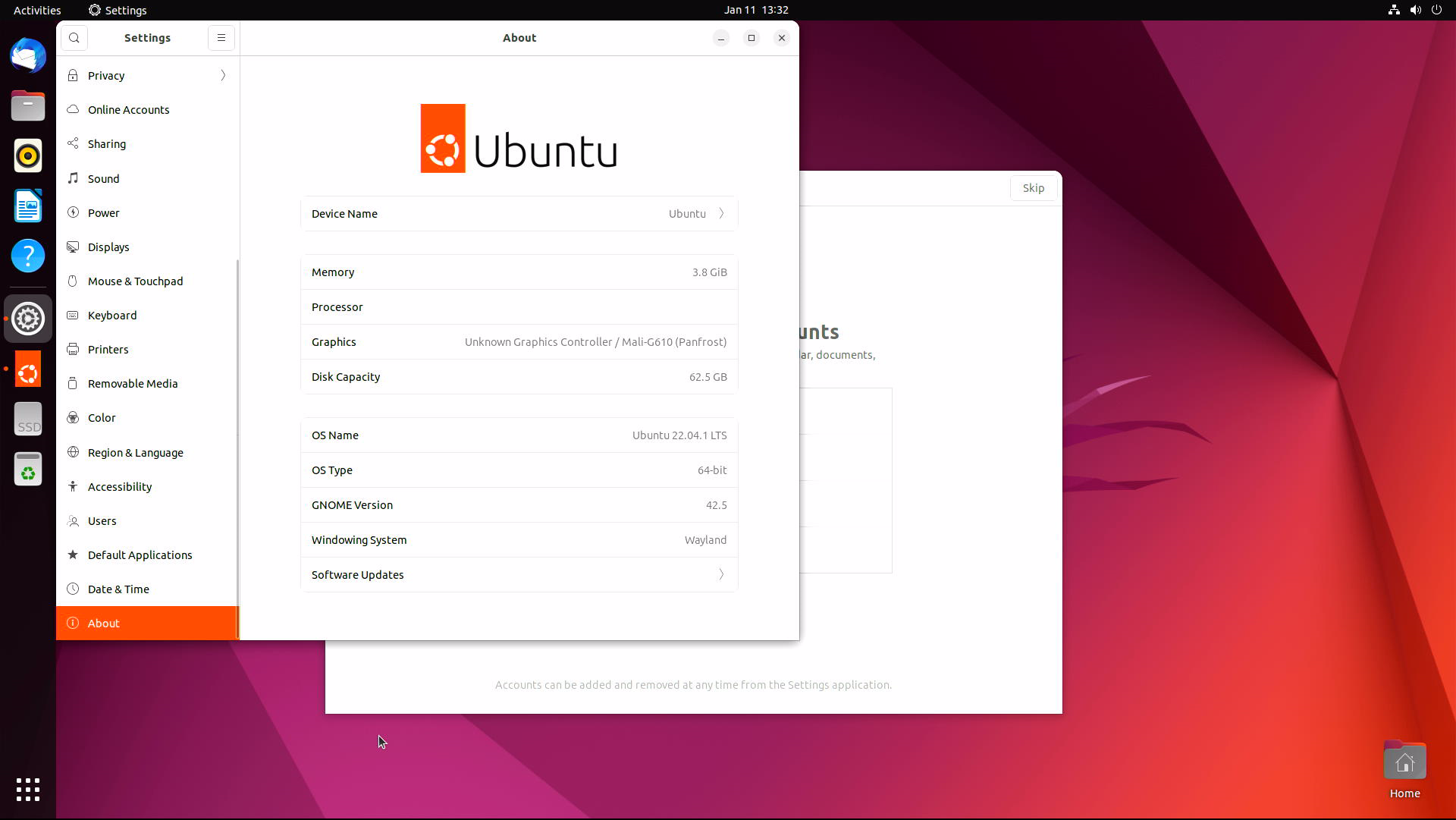Click the Color icon in sidebar
The height and width of the screenshot is (820, 1456).
point(73,417)
